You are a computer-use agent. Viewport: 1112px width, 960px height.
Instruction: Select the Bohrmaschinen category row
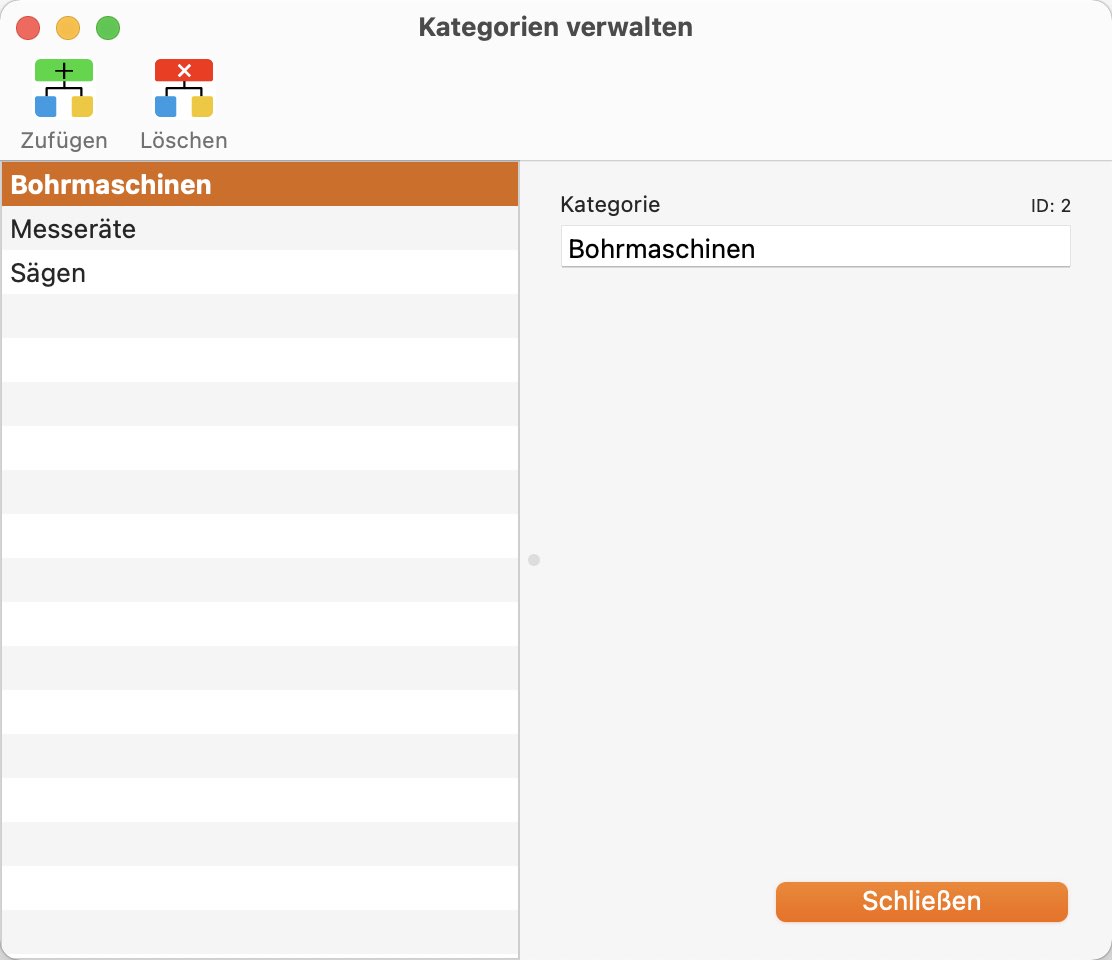coord(260,185)
